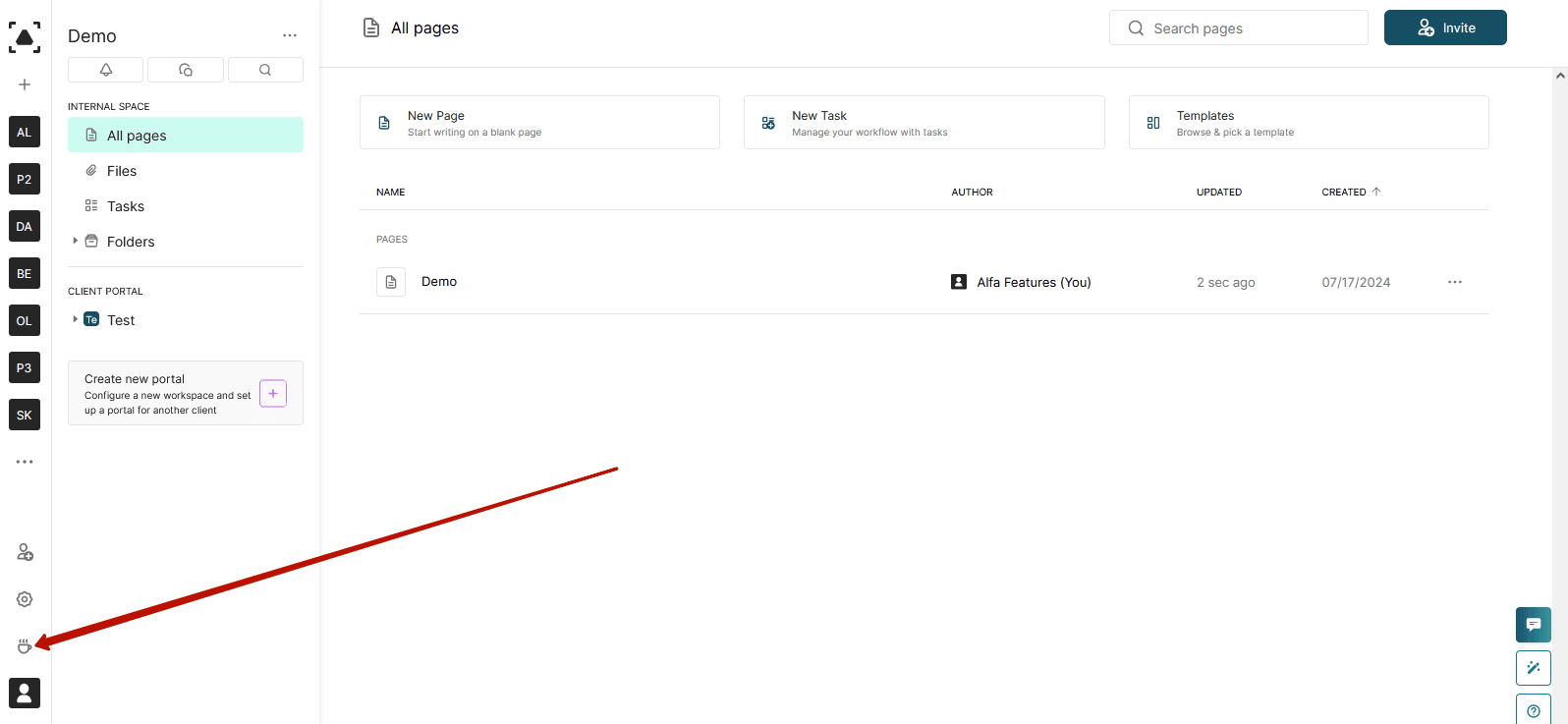This screenshot has height=724, width=1568.
Task: Click the New Page card
Action: [x=539, y=123]
